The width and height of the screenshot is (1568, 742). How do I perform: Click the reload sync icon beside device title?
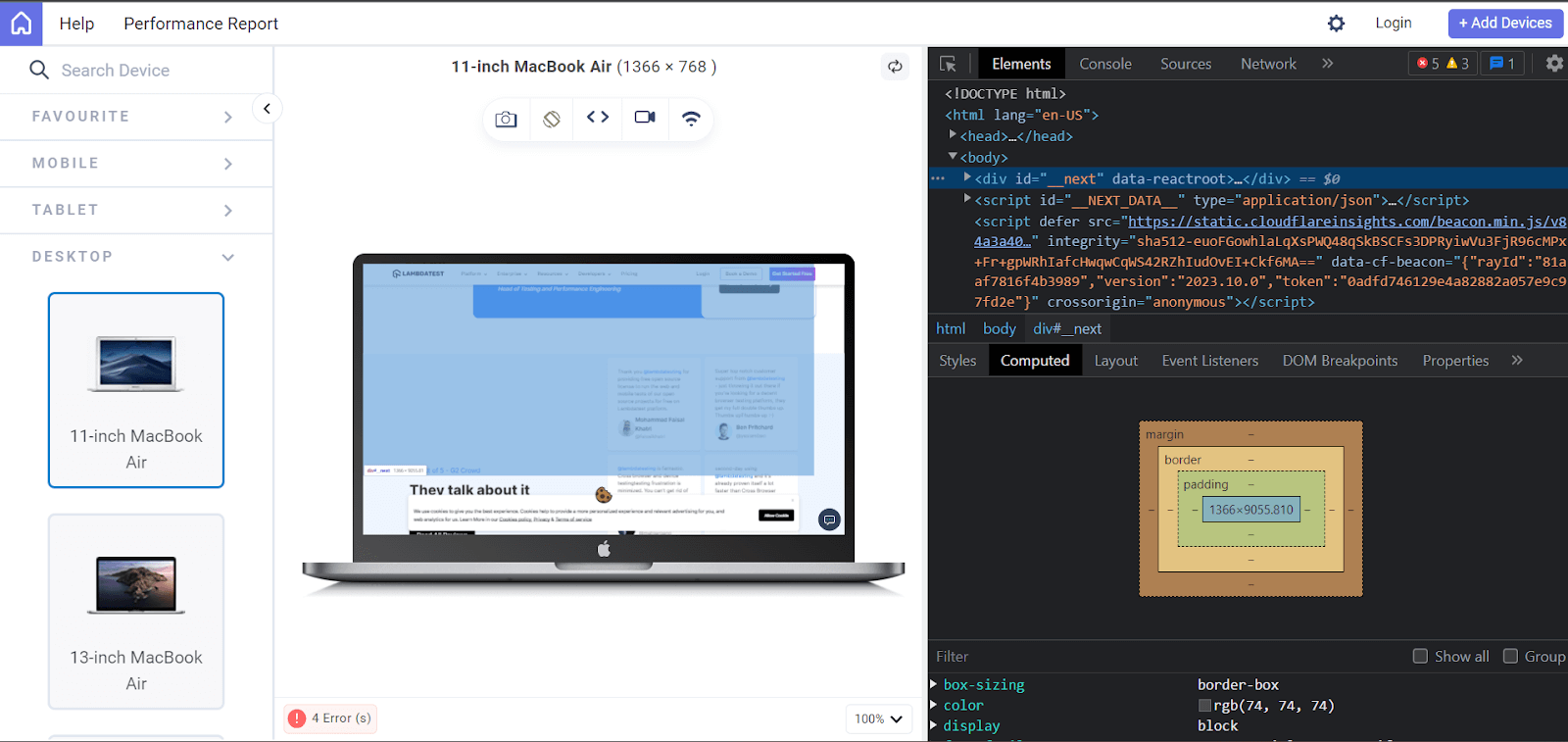click(895, 67)
